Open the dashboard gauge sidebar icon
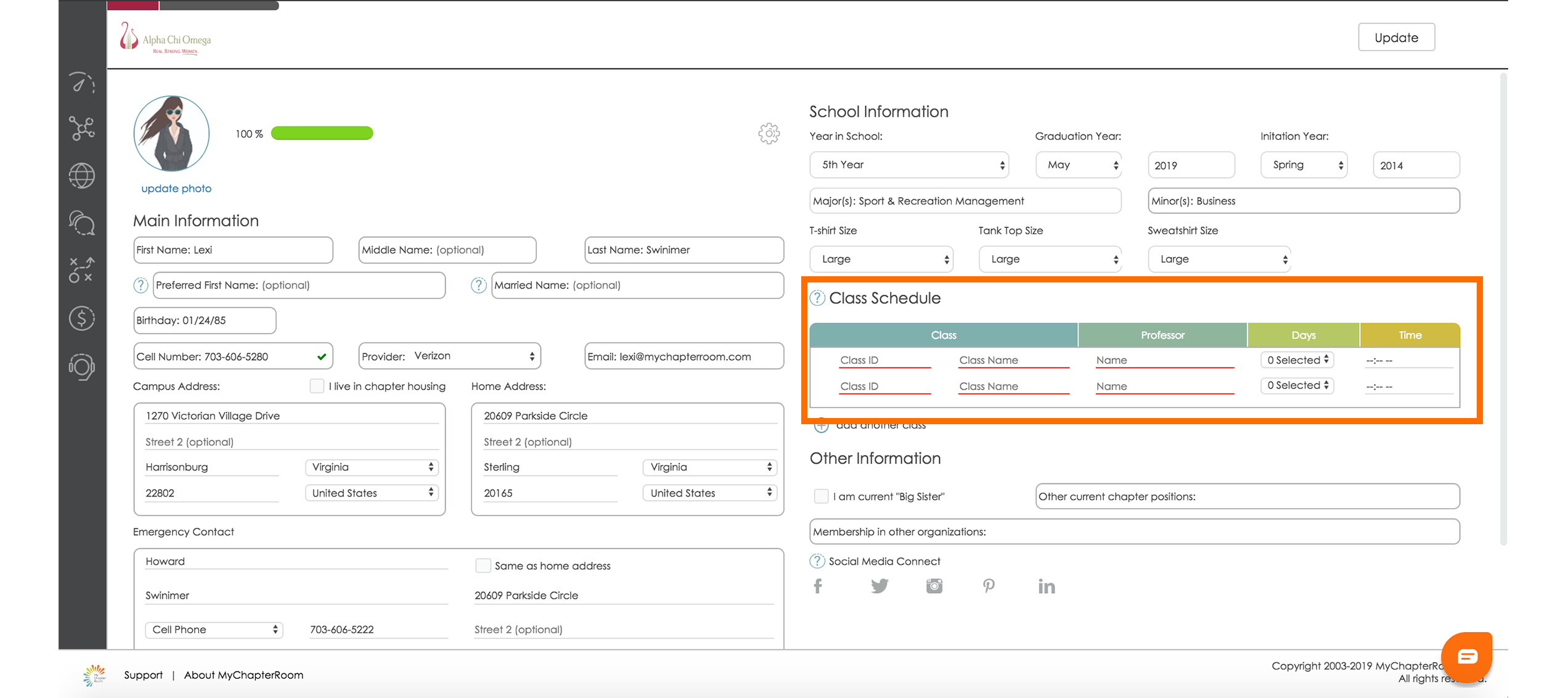Screen dimensions: 1568x698 82,83
